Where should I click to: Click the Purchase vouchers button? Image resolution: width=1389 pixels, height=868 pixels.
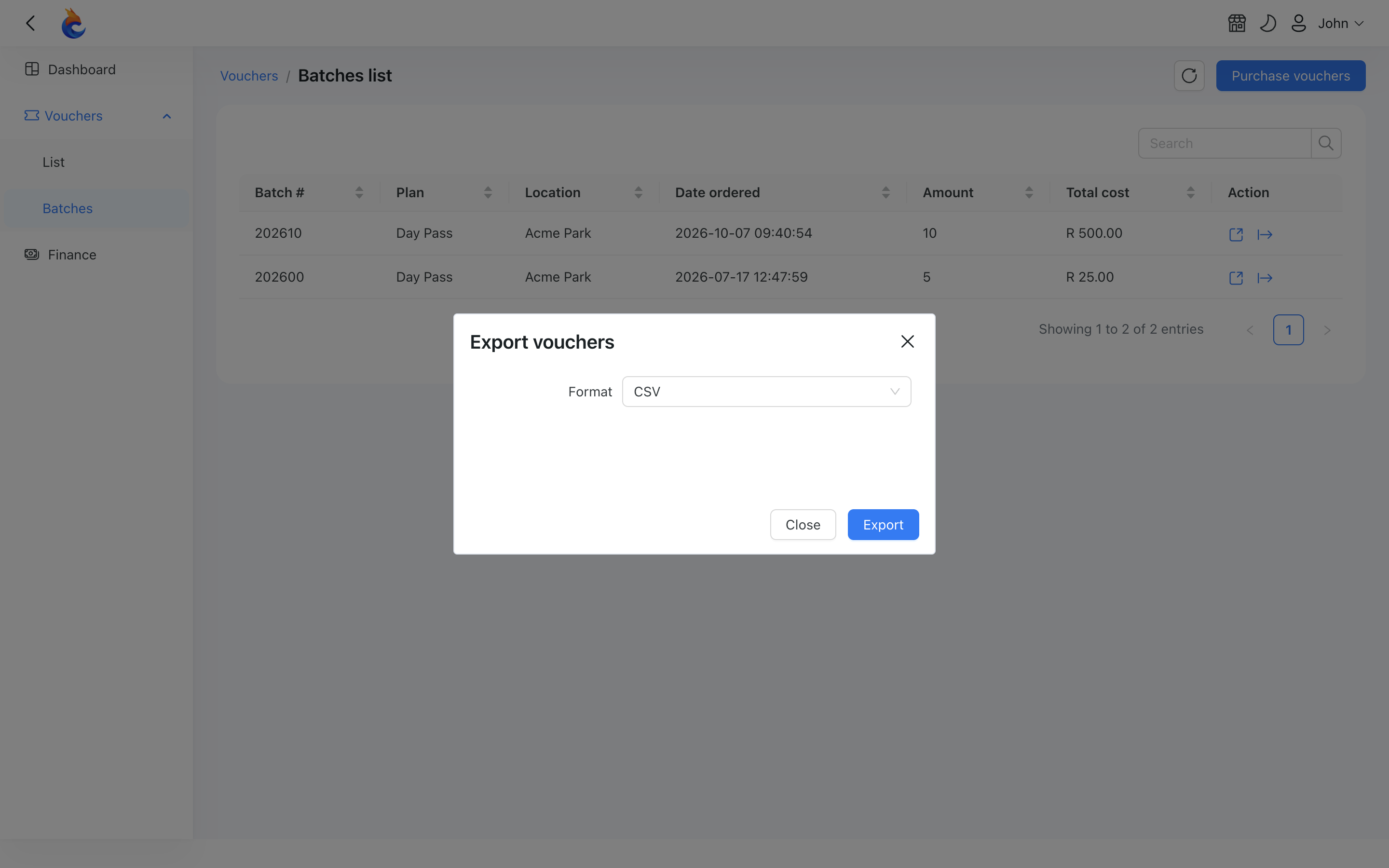tap(1291, 76)
